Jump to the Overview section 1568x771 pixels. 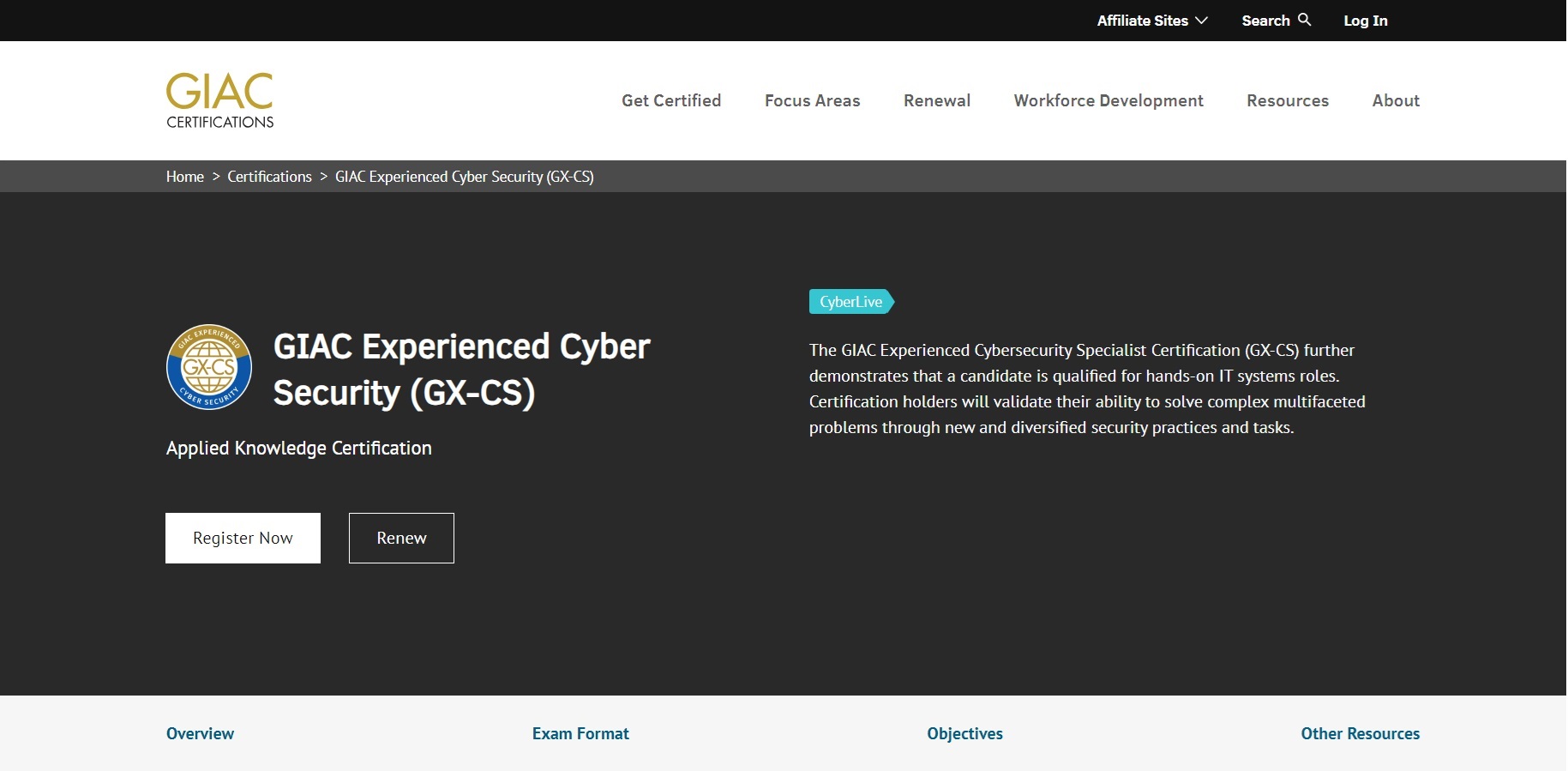(x=200, y=733)
